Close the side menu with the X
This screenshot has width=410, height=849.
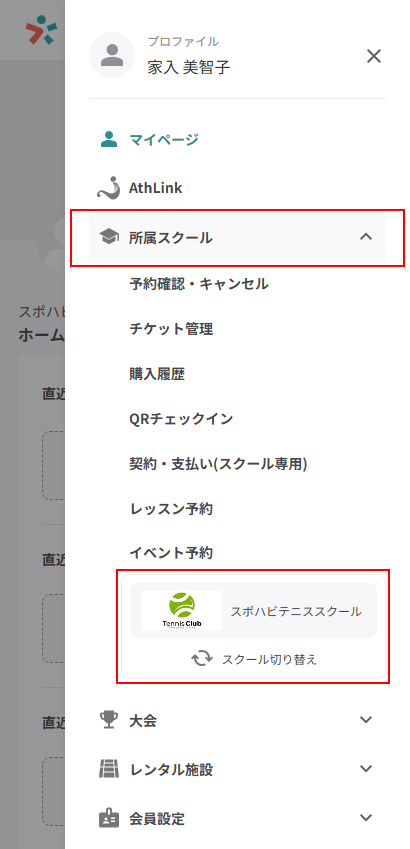374,56
